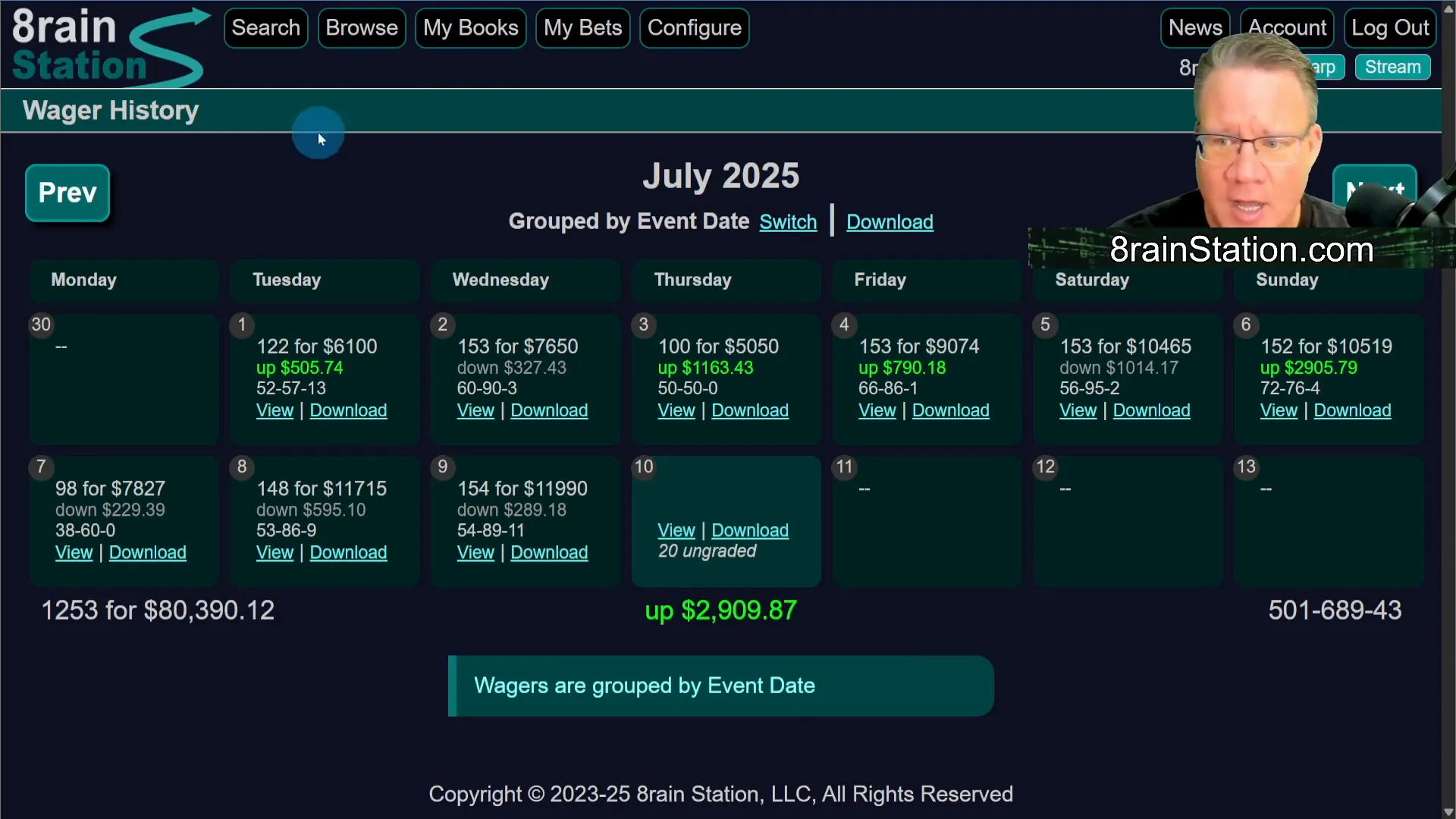Click the Log Out button
This screenshot has width=1456, height=819.
point(1389,28)
